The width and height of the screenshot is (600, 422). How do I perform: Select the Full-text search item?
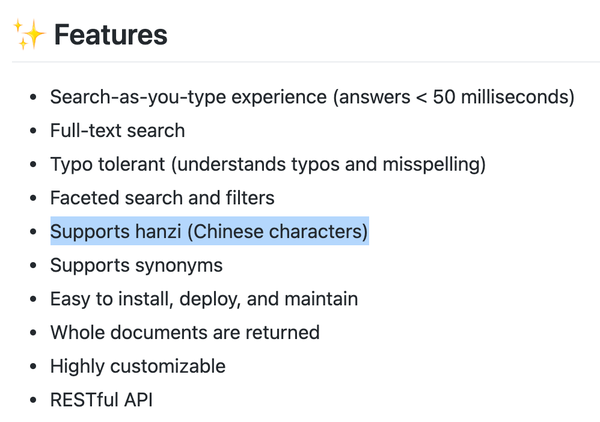[x=117, y=130]
